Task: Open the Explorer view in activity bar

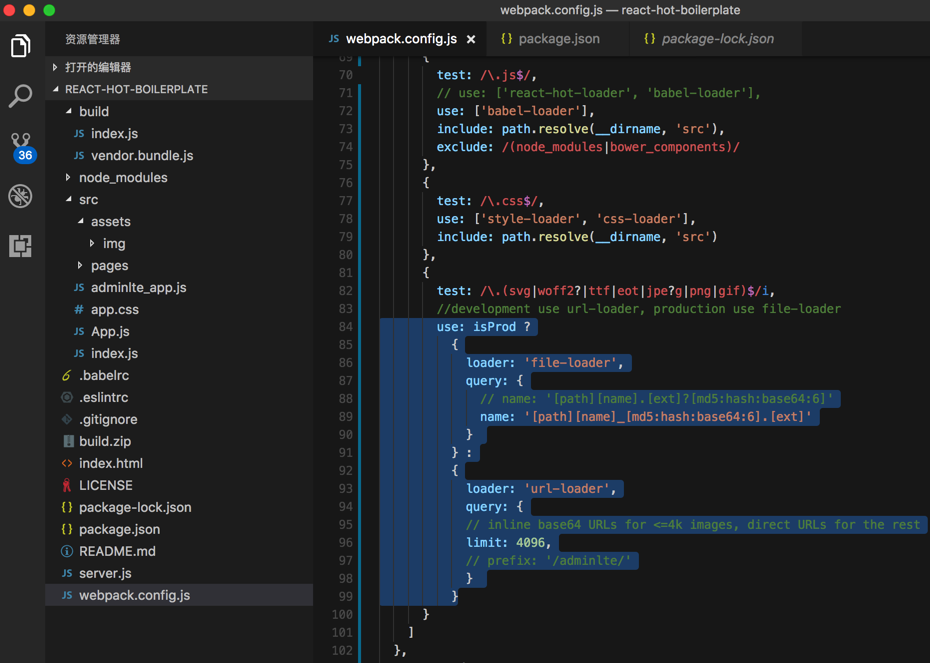Action: 21,46
